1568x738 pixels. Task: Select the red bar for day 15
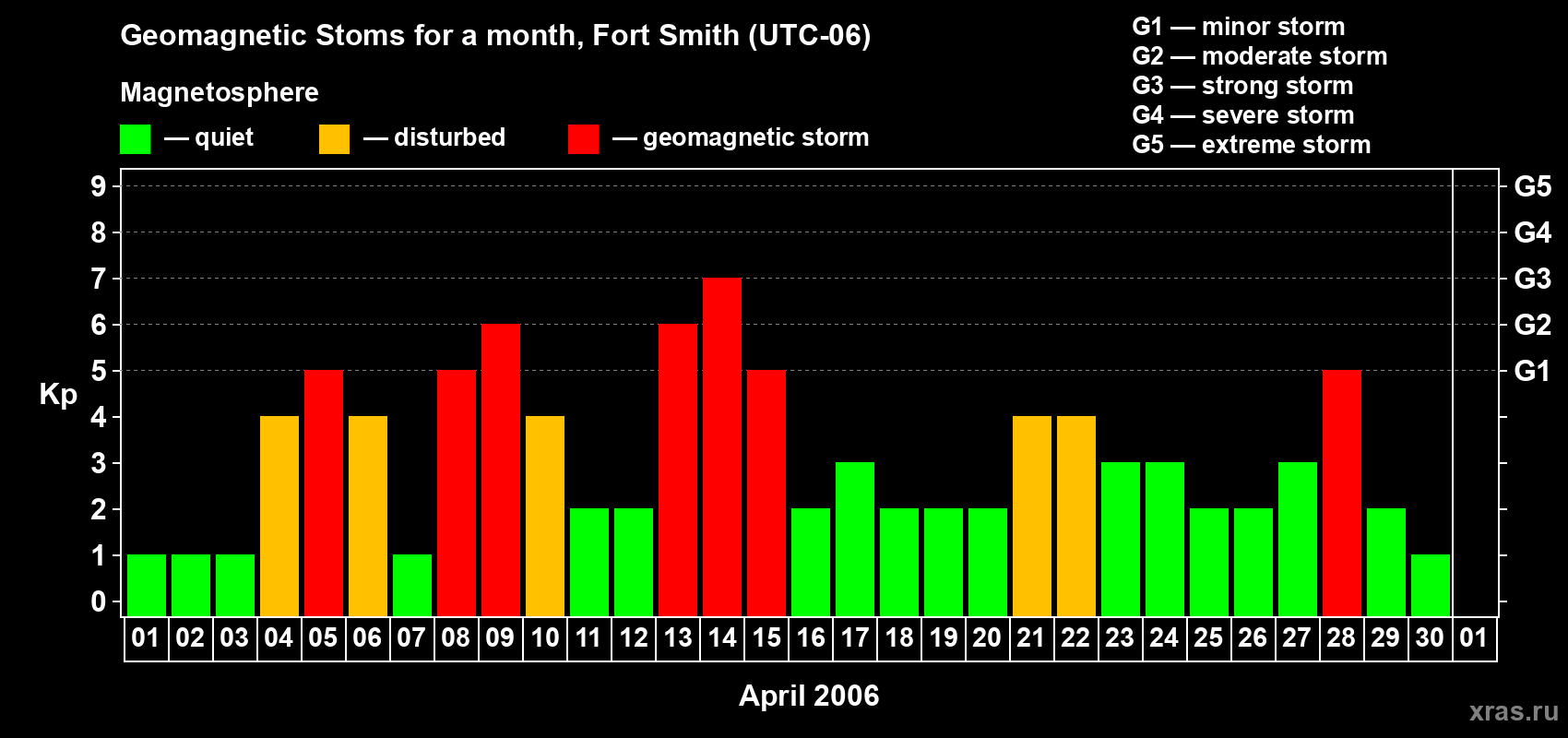(766, 494)
